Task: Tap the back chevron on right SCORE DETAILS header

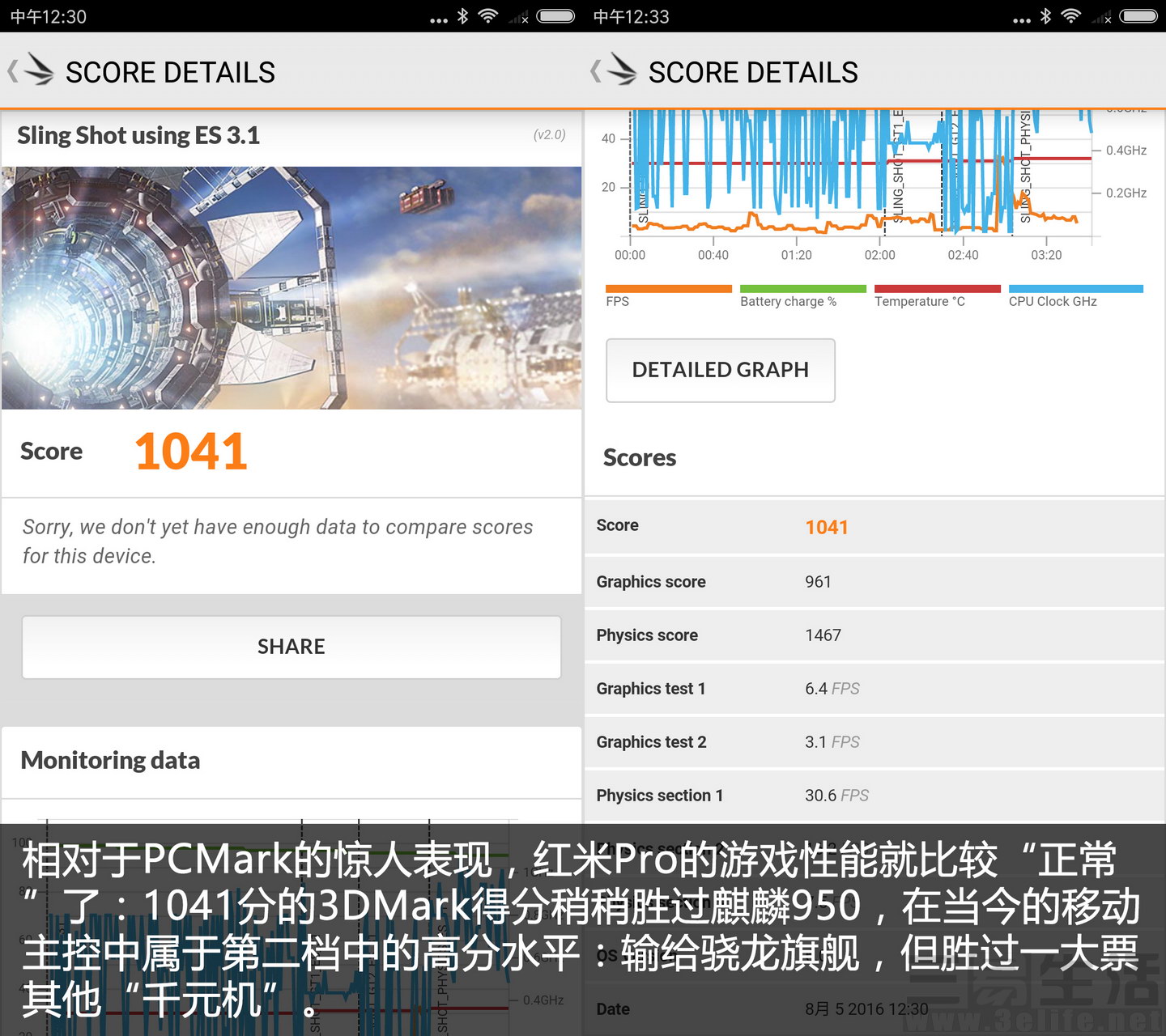Action: pyautogui.click(x=596, y=71)
